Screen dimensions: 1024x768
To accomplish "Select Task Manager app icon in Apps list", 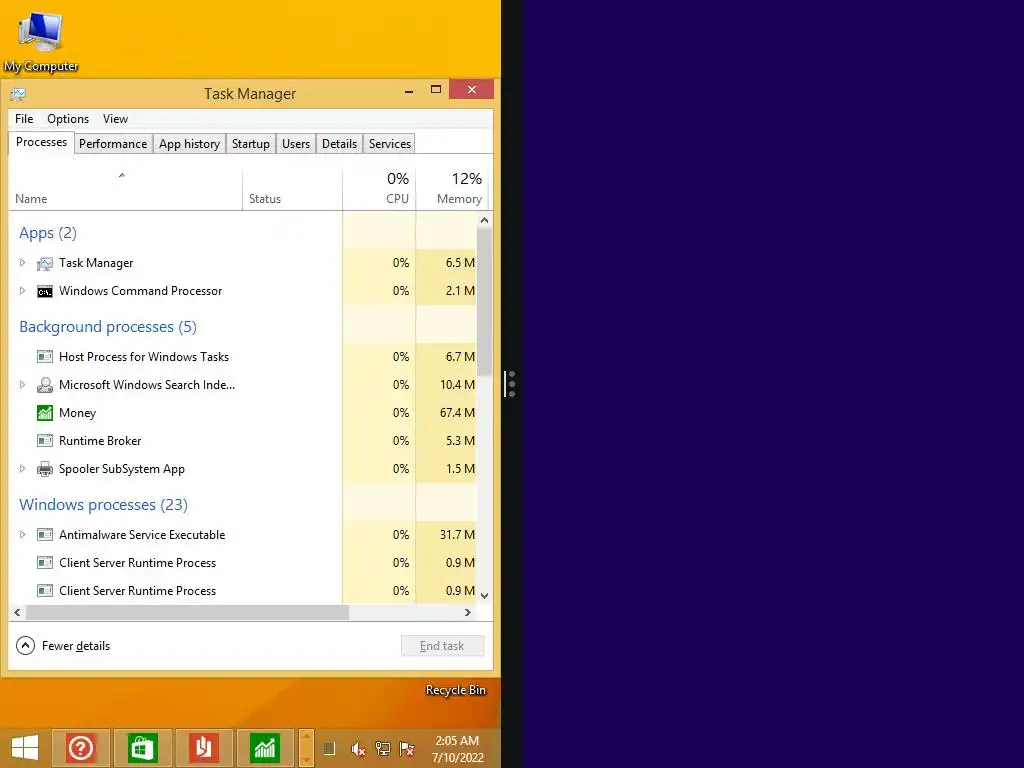I will (x=45, y=263).
